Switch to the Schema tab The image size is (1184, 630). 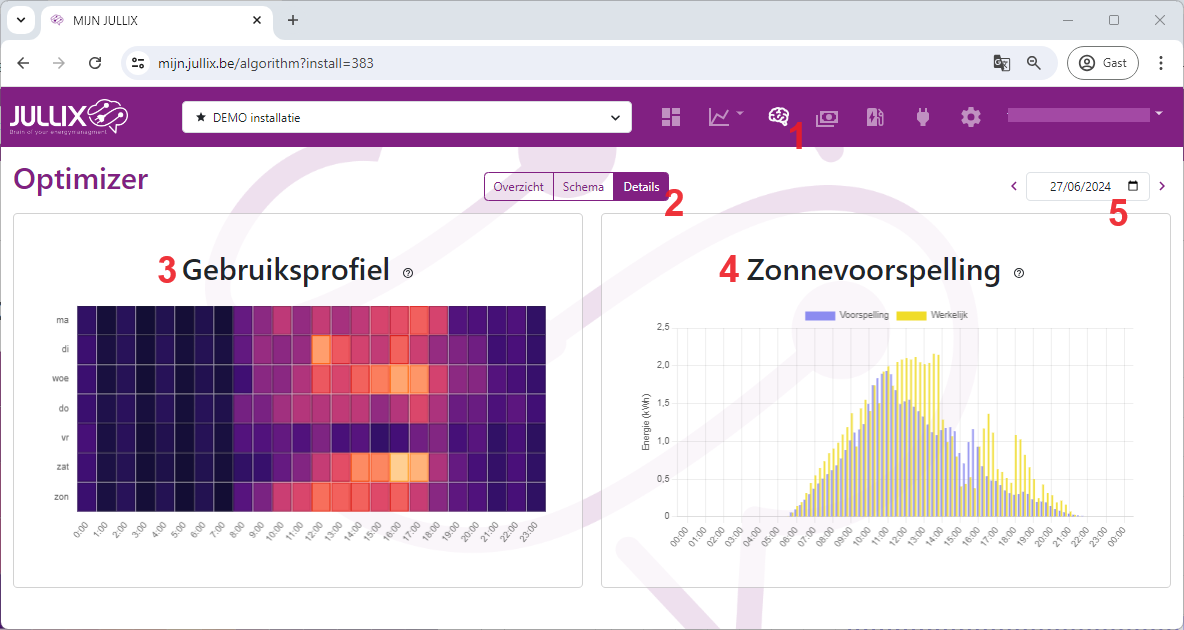click(x=583, y=187)
